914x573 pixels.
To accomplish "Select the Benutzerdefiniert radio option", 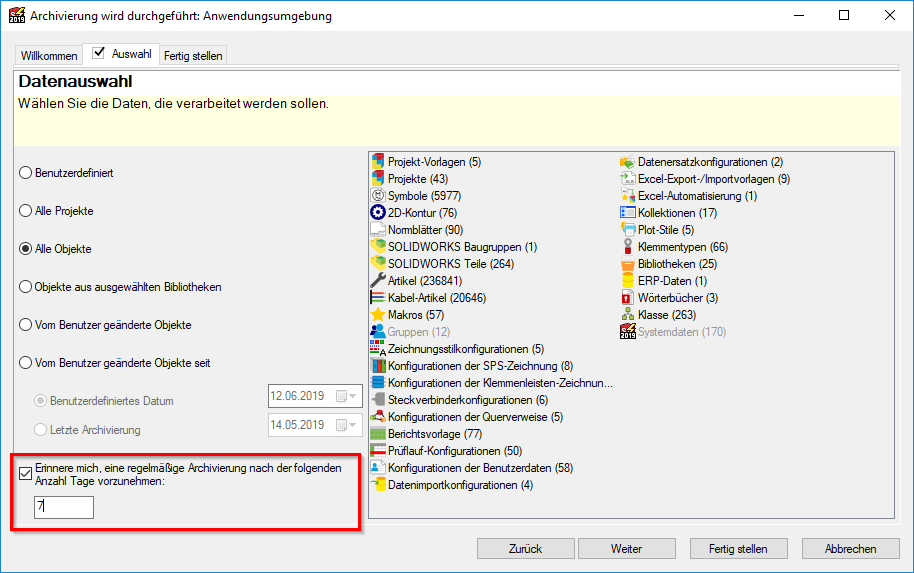I will tap(26, 173).
